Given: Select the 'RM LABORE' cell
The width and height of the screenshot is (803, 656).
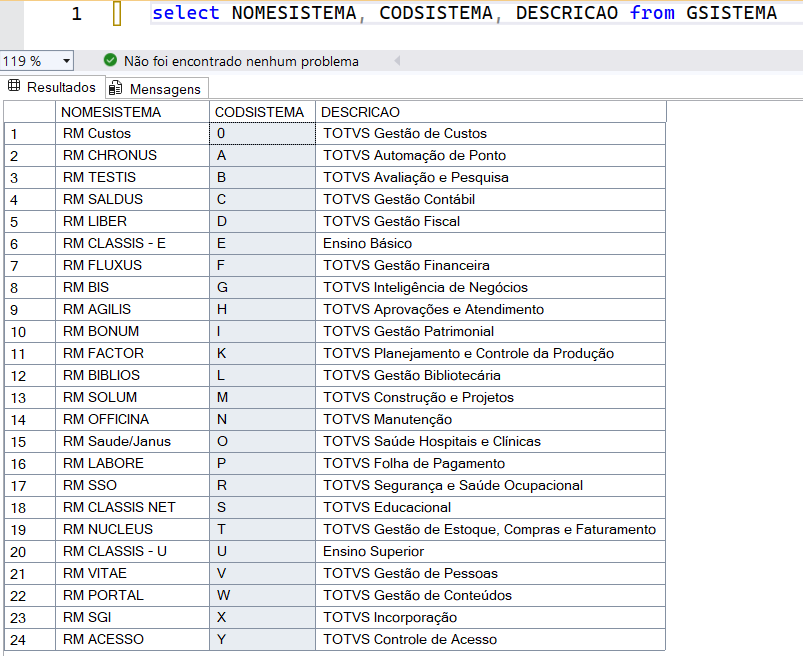Looking at the screenshot, I should [133, 464].
